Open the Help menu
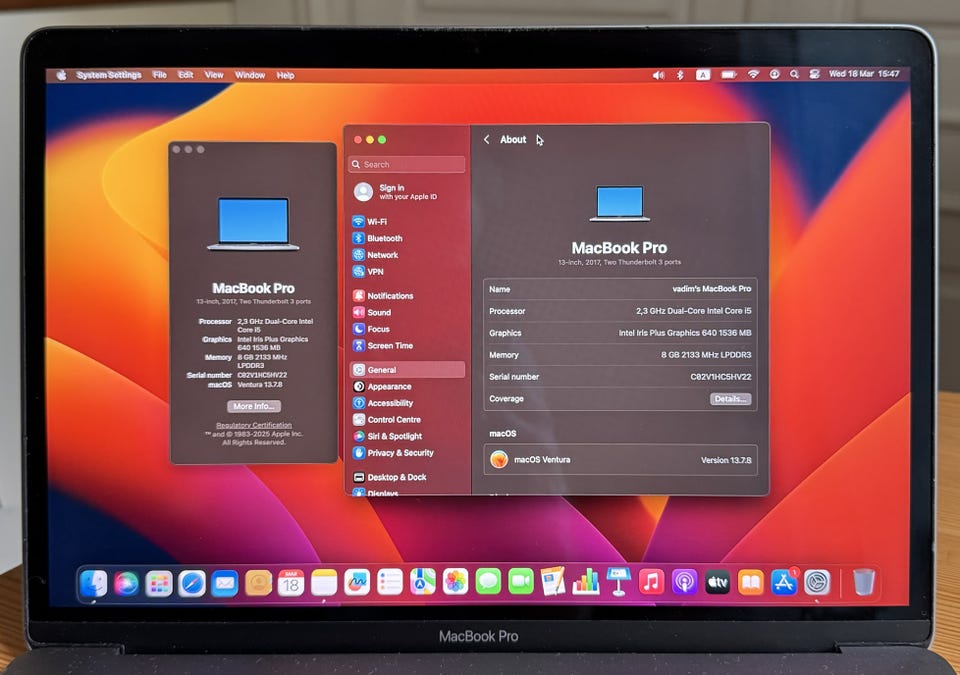Image resolution: width=960 pixels, height=675 pixels. [285, 75]
